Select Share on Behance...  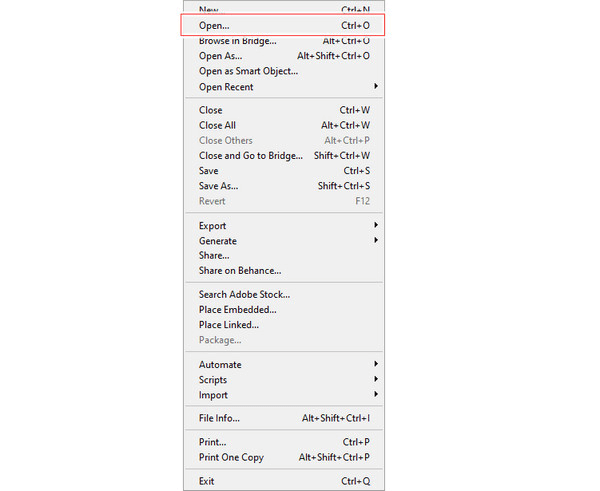[284, 271]
